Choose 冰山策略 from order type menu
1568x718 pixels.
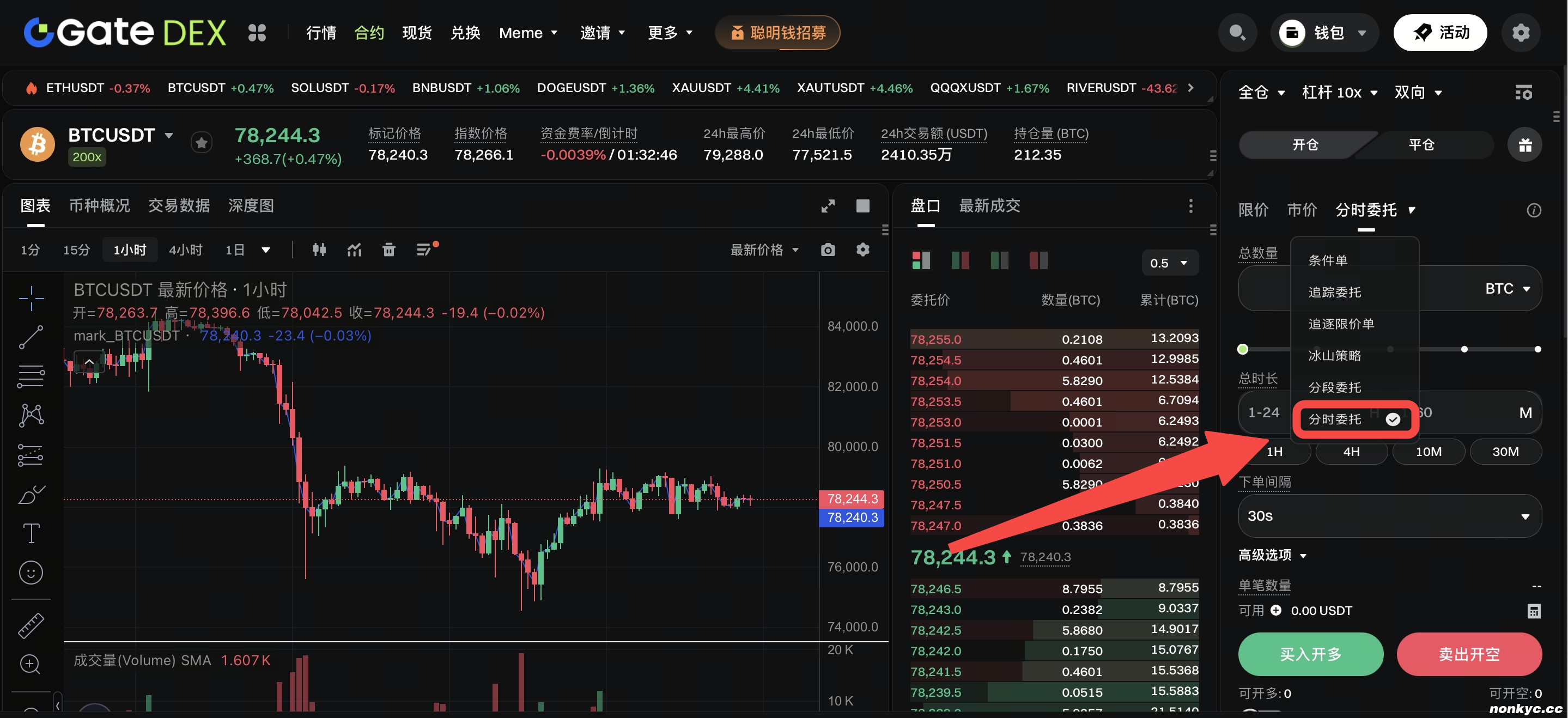pos(1334,355)
